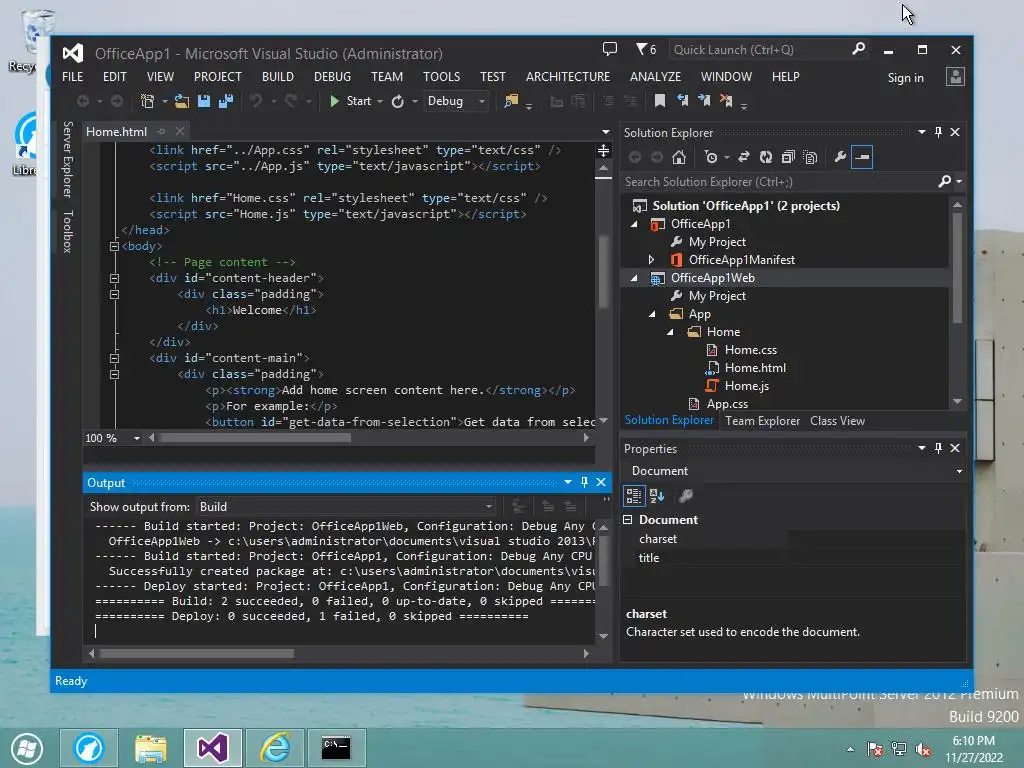The image size is (1024, 768).
Task: Click the feedback speech bubble icon
Action: pos(610,49)
